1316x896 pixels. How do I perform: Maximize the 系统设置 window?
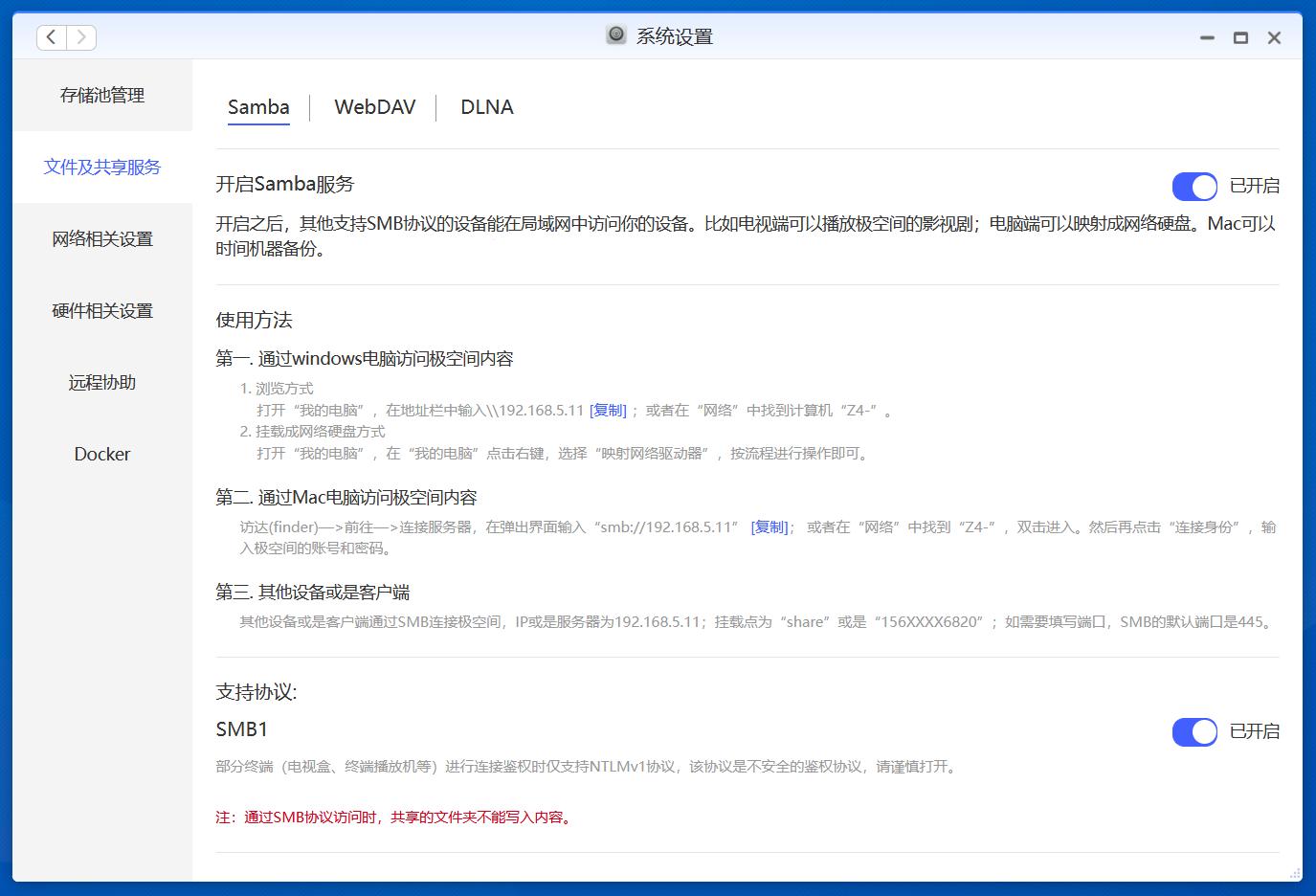pyautogui.click(x=1240, y=37)
